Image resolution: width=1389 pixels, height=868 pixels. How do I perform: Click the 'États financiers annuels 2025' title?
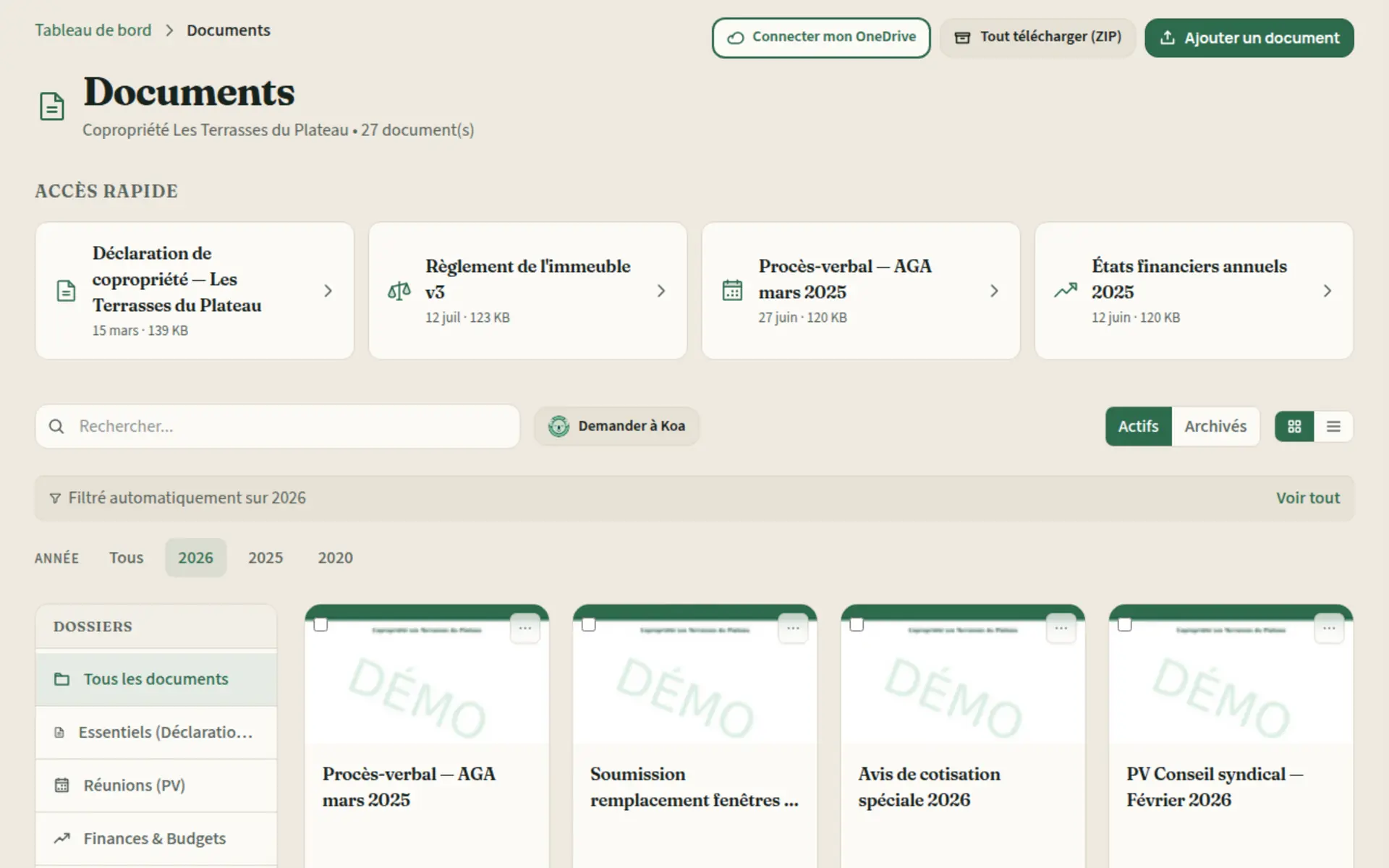(x=1189, y=279)
